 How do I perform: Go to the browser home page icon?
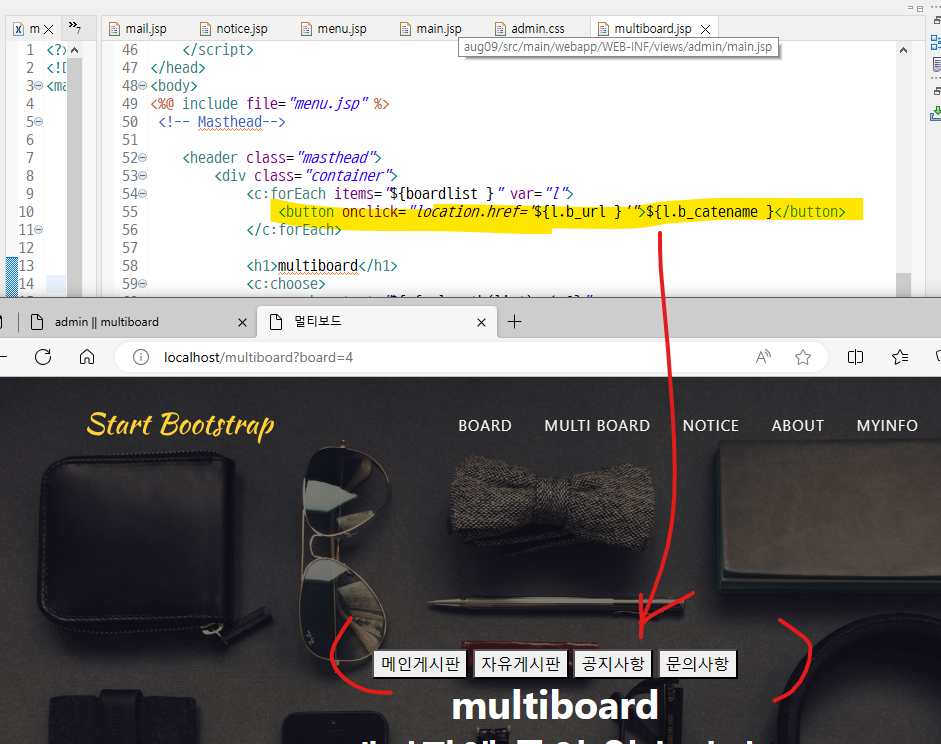pyautogui.click(x=87, y=358)
